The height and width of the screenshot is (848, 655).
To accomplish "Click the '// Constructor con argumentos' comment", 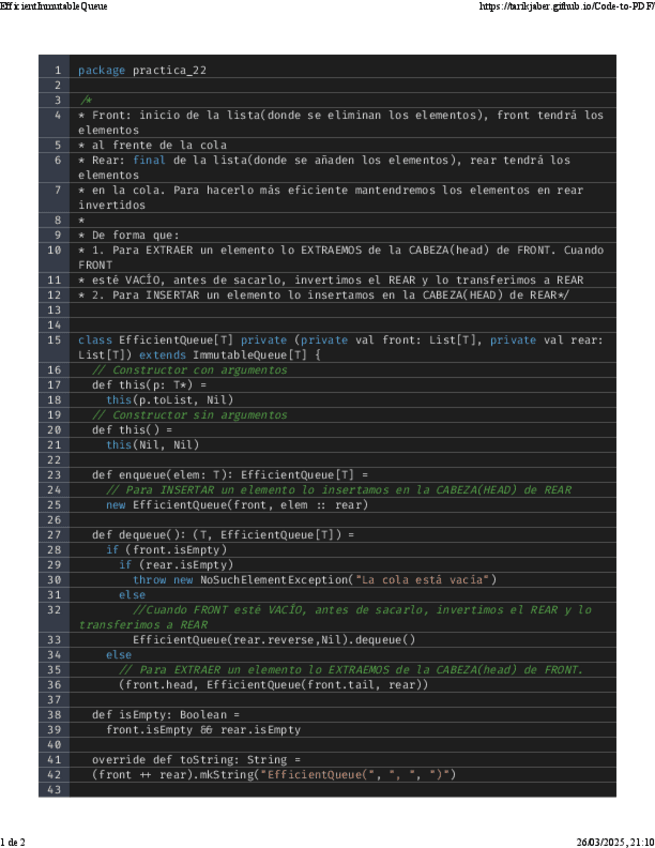I will coord(189,370).
